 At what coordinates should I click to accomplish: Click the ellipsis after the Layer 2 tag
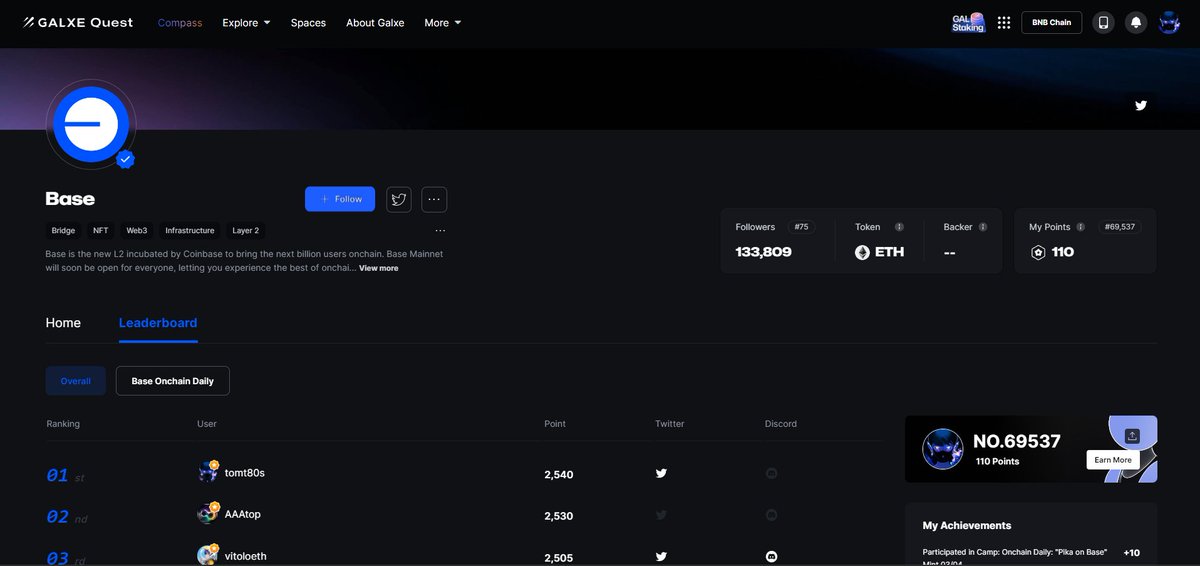tap(440, 230)
